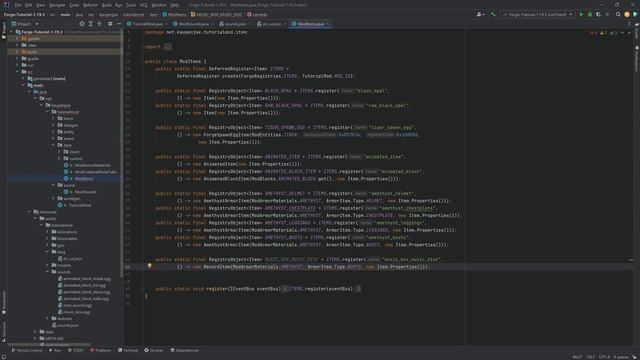Collapse the sounds folder in project tree
Image resolution: width=640 pixels, height=360 pixels.
coord(48,272)
